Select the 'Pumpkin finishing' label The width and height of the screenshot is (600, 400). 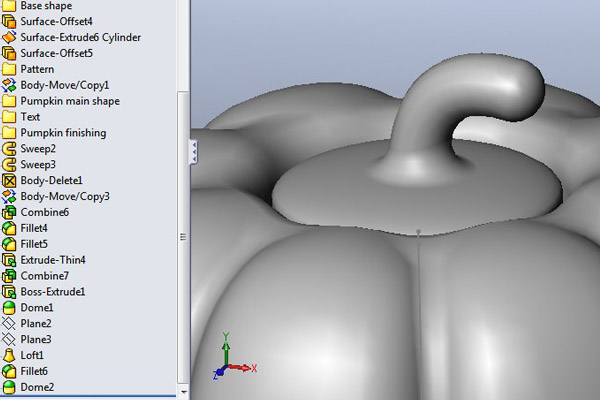63,133
